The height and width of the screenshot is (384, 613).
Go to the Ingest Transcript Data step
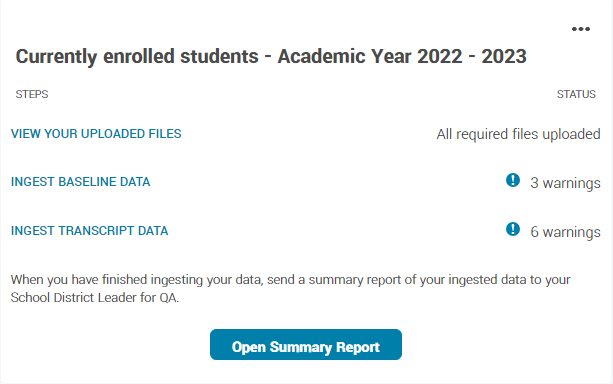tap(90, 231)
